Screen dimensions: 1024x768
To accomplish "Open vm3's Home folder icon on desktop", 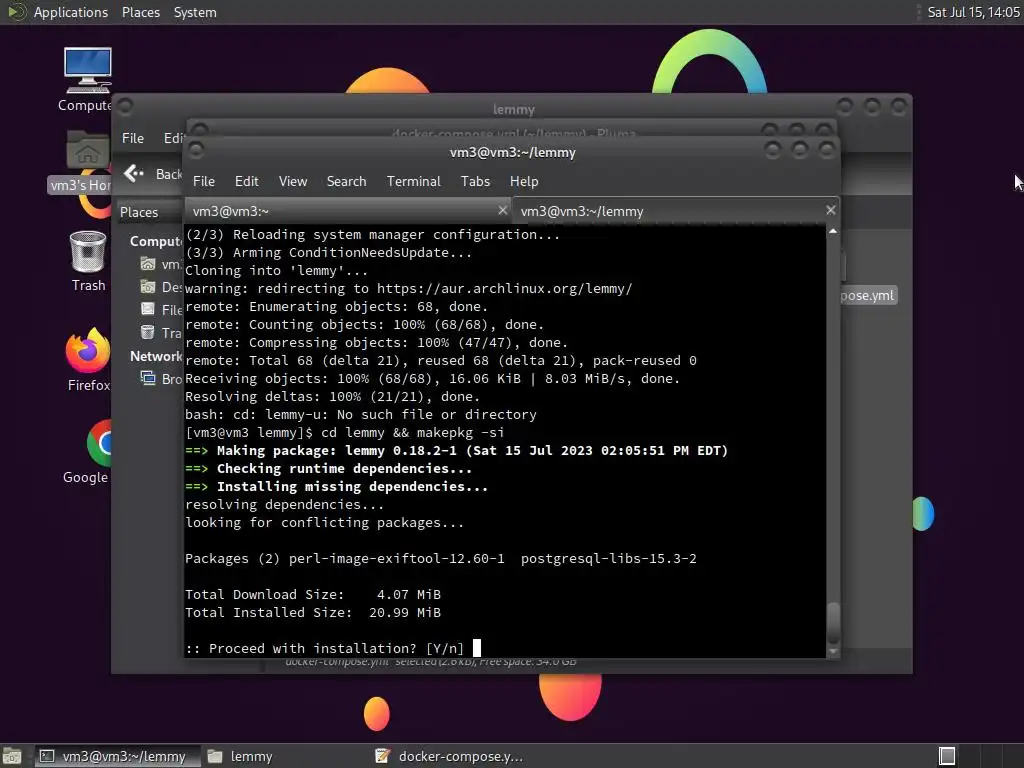I will 87,151.
